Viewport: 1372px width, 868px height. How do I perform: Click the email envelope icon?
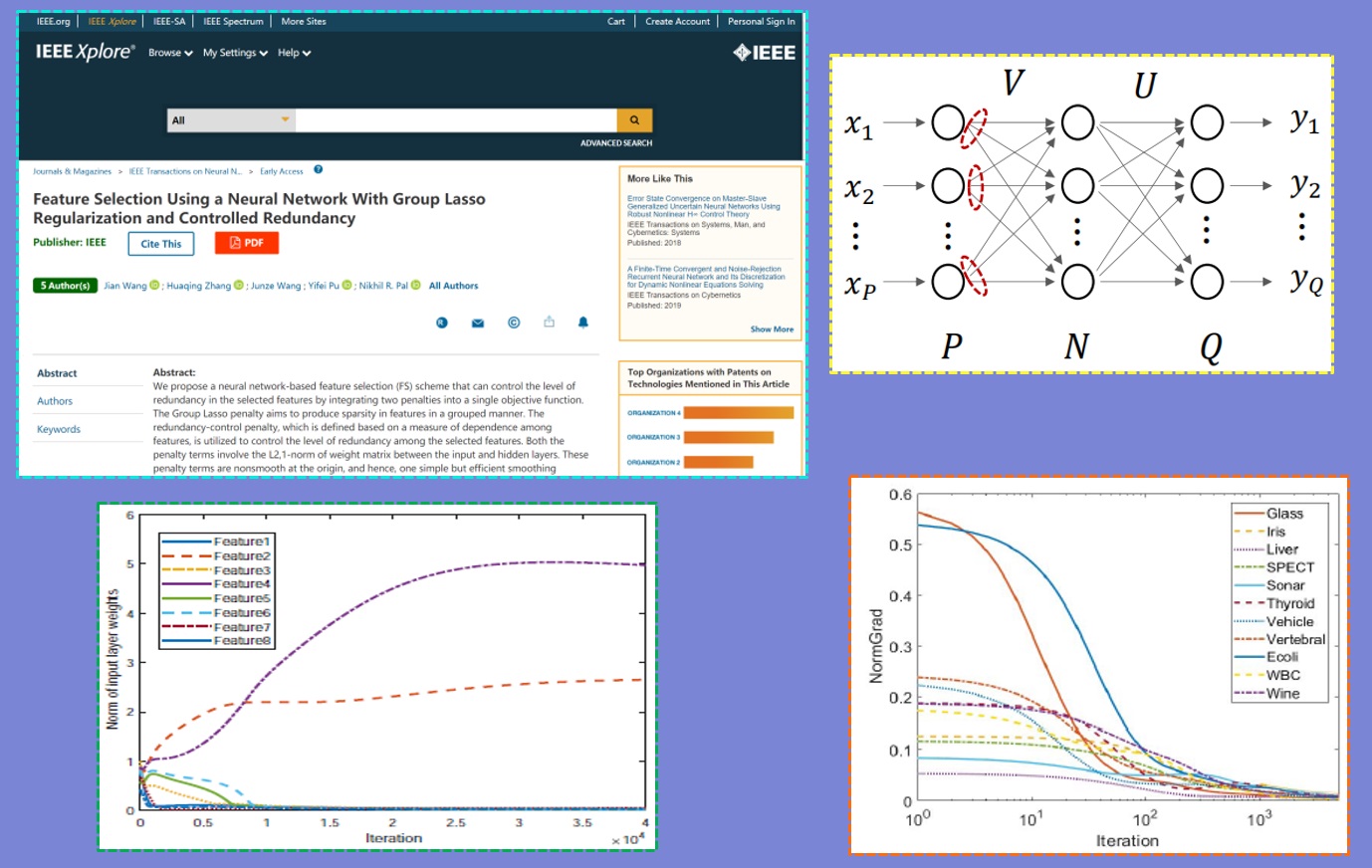click(x=478, y=323)
